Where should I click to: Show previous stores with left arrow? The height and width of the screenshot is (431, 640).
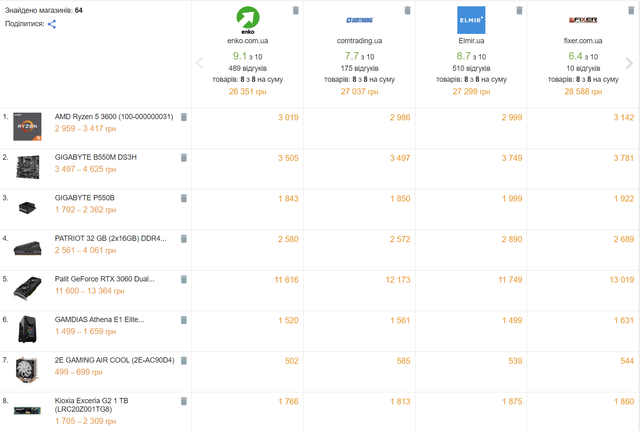200,63
